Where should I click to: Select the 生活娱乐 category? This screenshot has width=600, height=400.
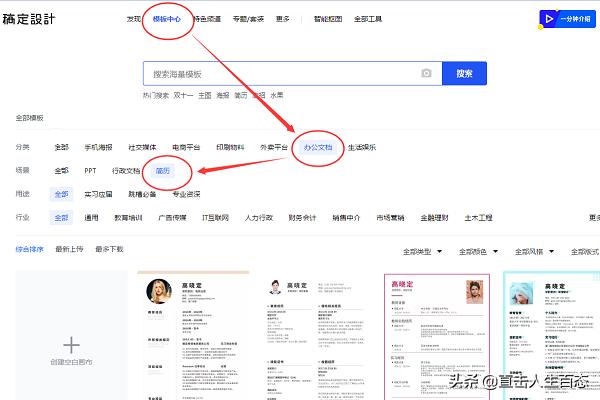pos(362,147)
